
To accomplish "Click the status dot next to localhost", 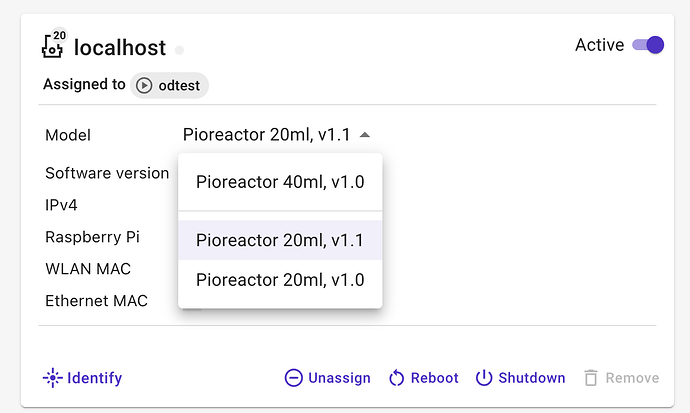I will pyautogui.click(x=179, y=50).
